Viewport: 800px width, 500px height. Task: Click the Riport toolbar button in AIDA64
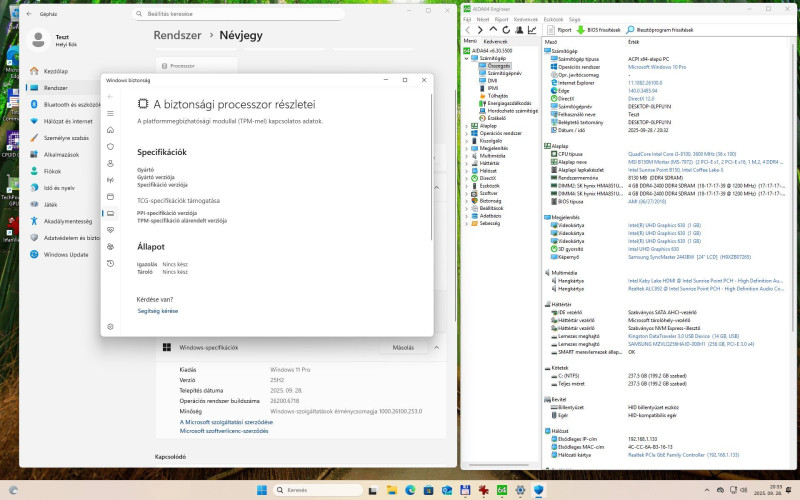coord(560,30)
